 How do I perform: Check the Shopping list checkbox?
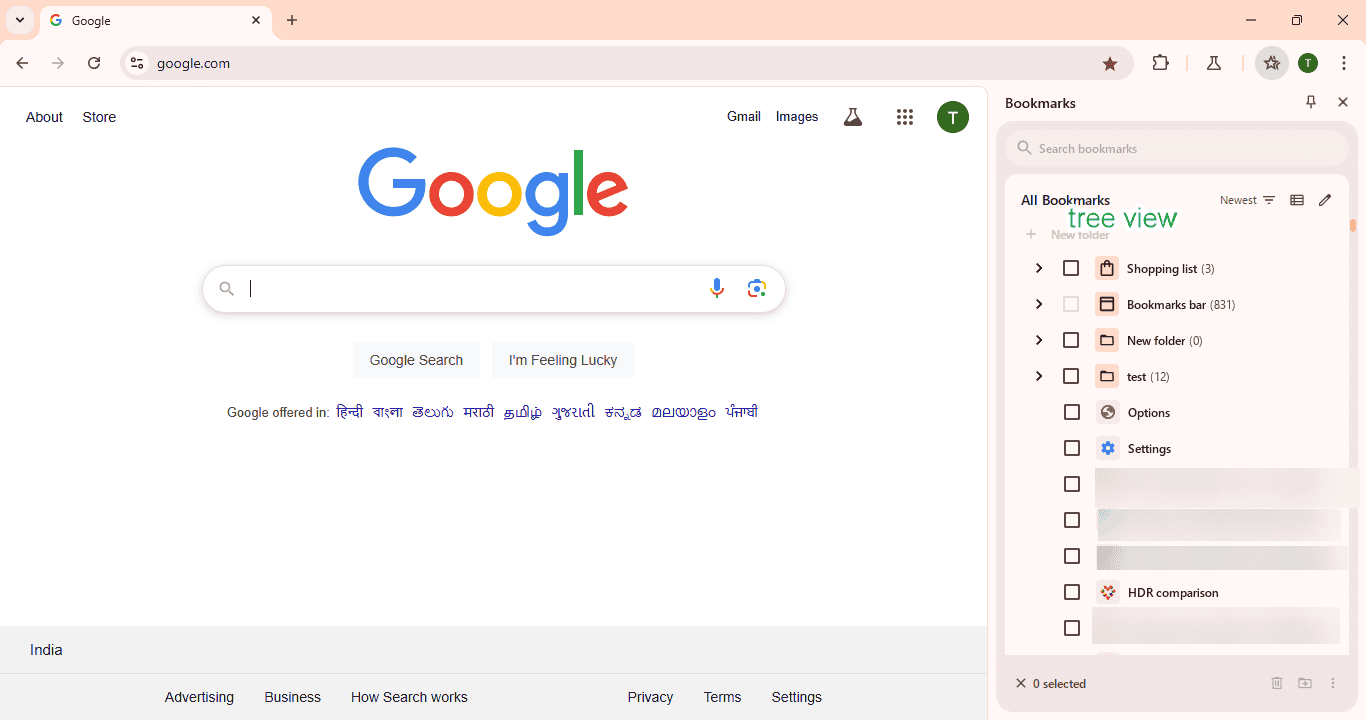pos(1071,268)
